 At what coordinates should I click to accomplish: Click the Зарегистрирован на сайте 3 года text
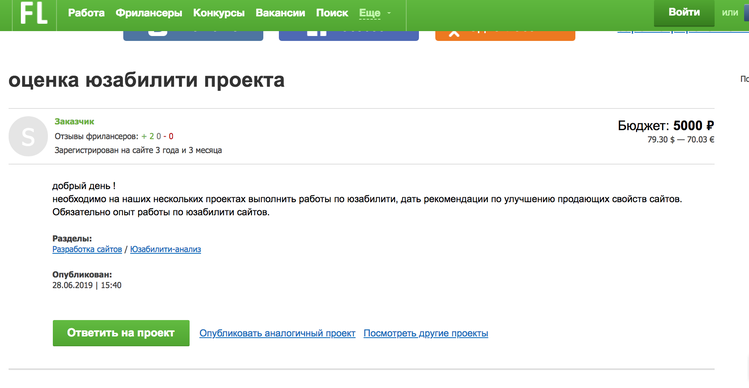coord(138,150)
